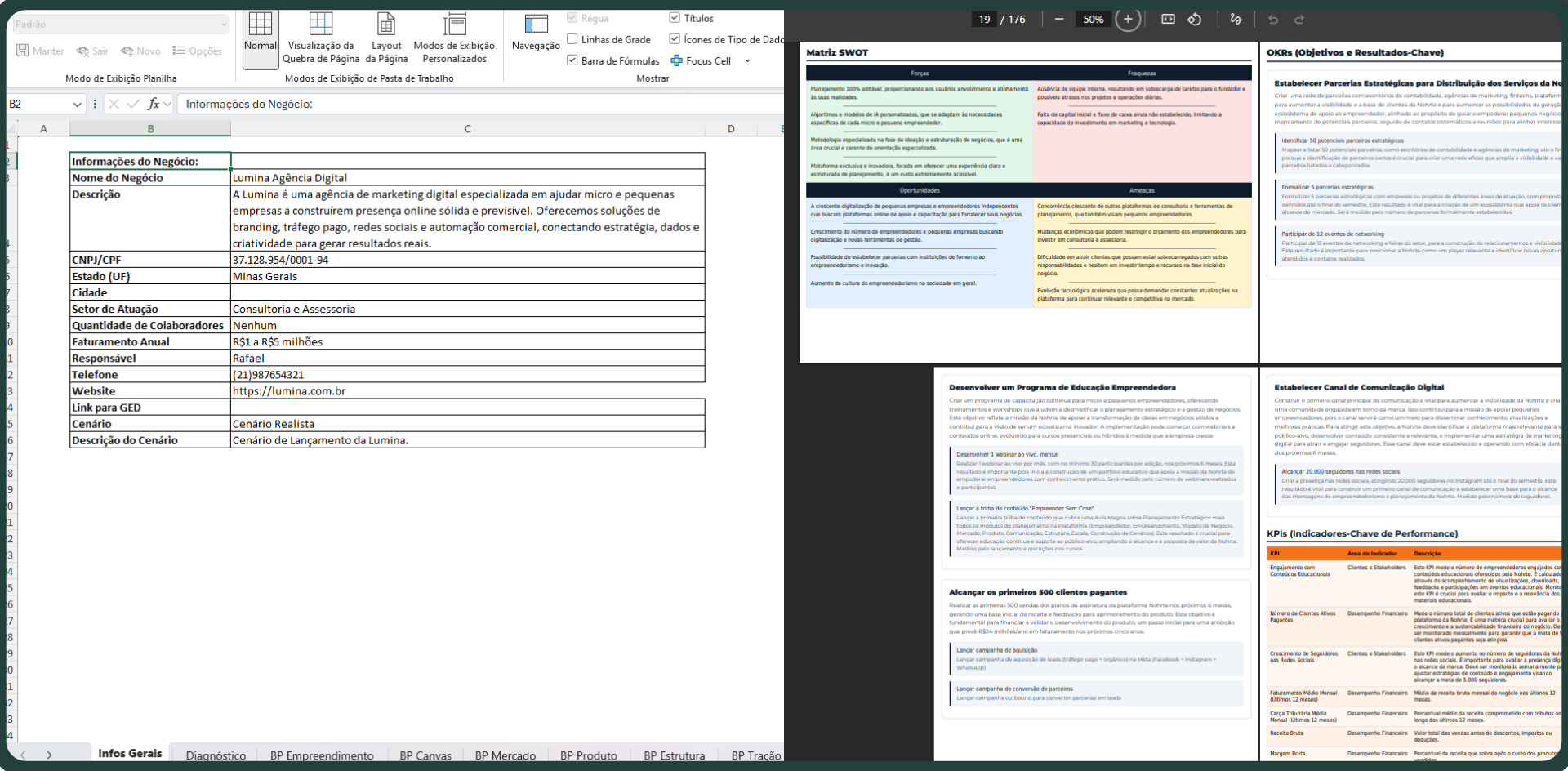Open the BP Estrutura sheet tab

[x=674, y=755]
